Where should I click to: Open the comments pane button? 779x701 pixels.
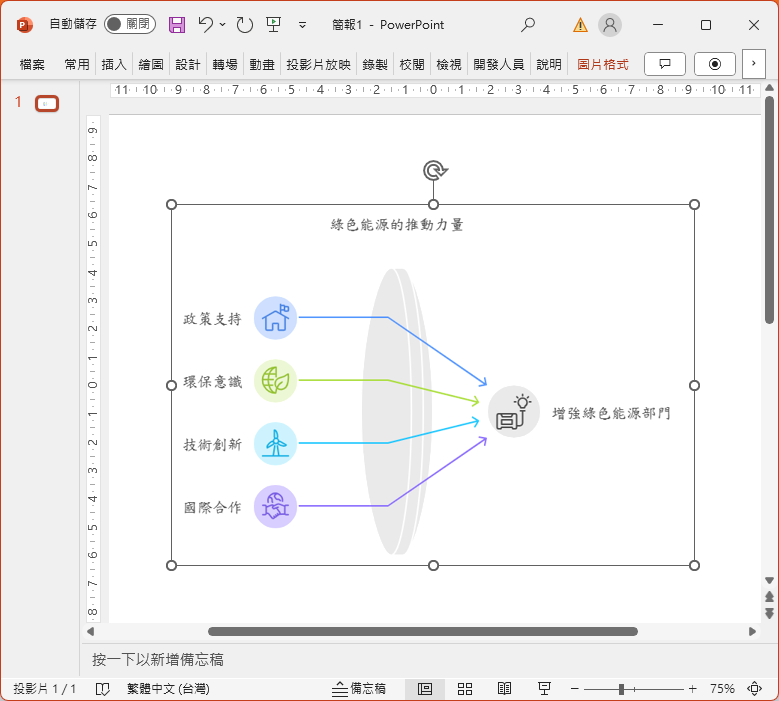coord(665,64)
